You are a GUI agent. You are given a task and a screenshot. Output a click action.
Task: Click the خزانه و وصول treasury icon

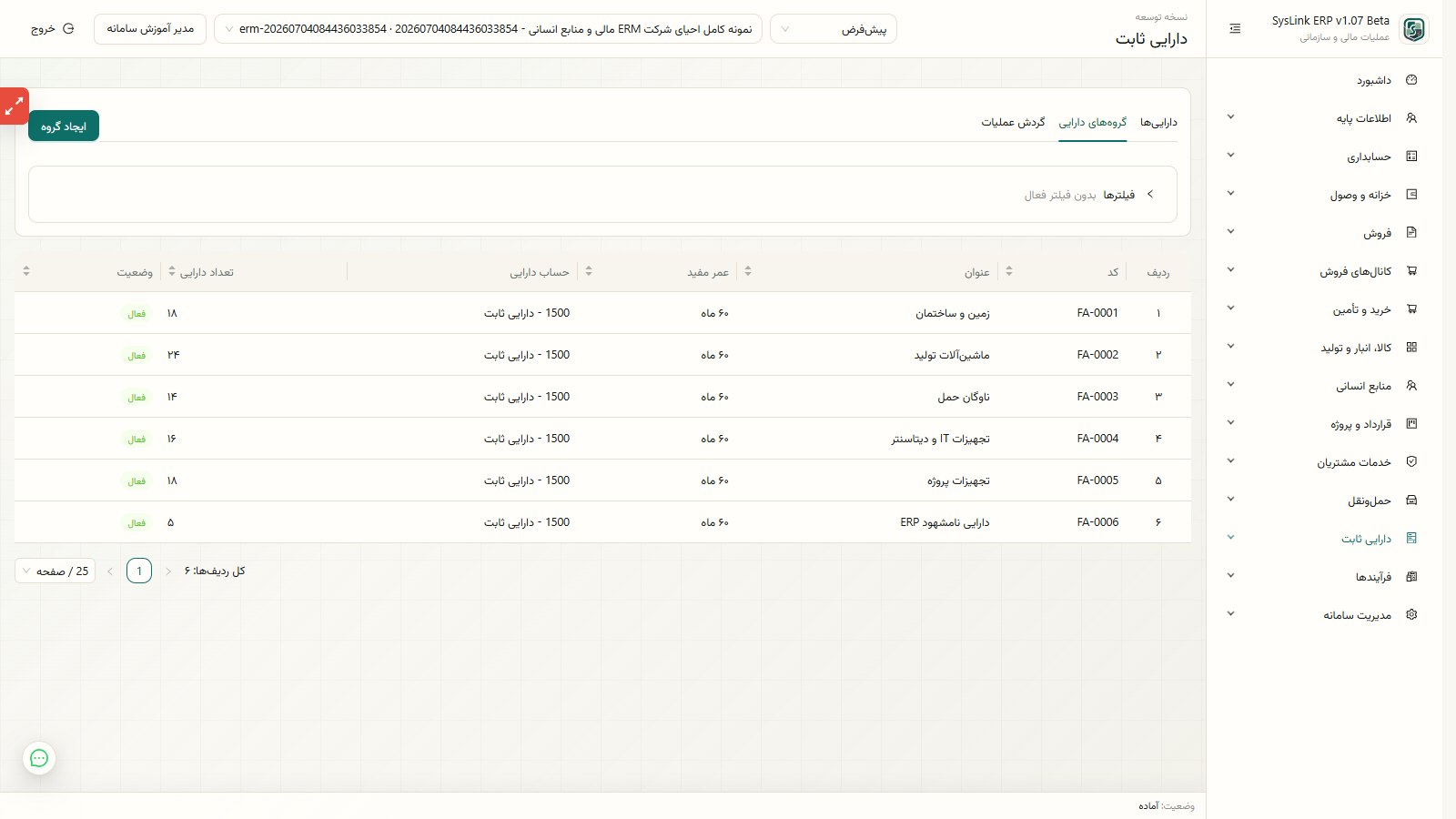[x=1411, y=195]
